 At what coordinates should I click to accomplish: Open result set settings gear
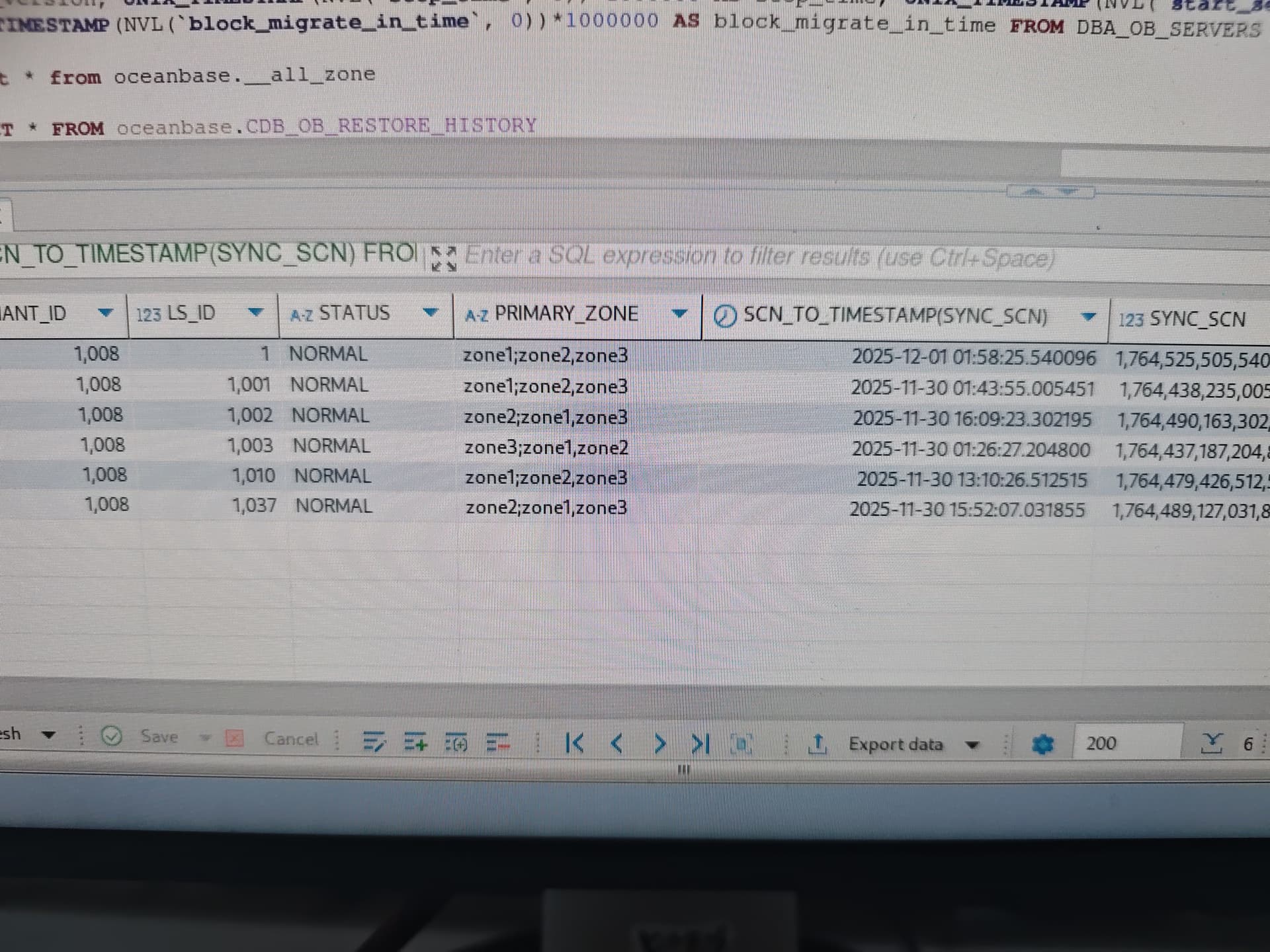[1042, 744]
